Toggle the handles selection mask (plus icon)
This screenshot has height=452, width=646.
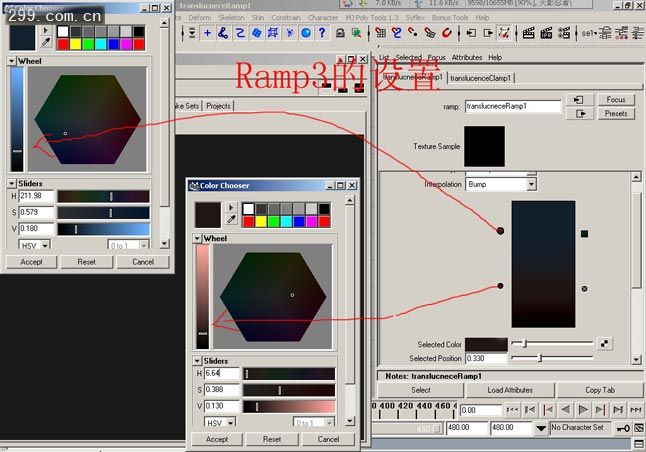207,33
